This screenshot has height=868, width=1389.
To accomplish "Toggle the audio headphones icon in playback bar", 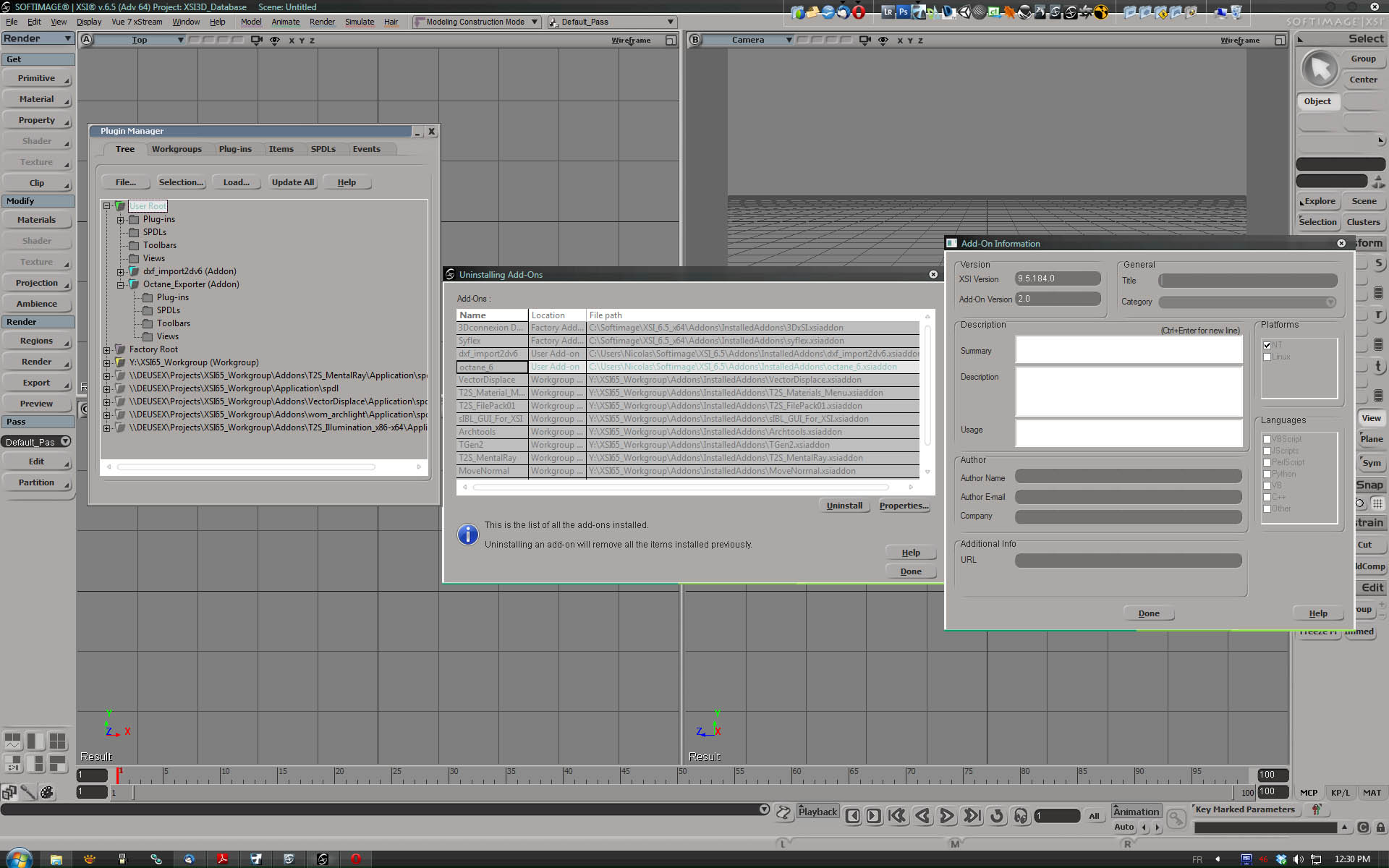I will click(x=1021, y=816).
